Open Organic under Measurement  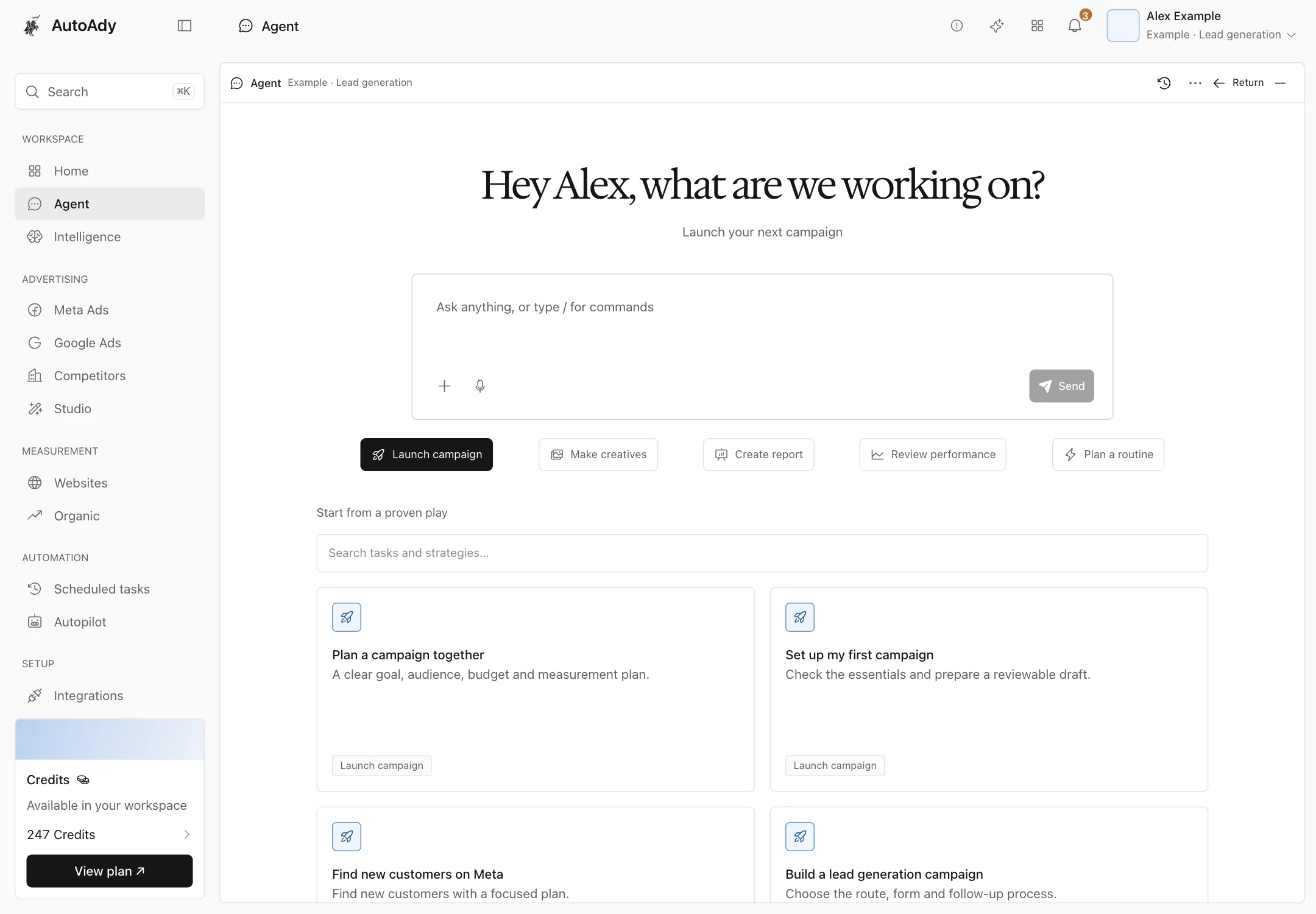110,516
